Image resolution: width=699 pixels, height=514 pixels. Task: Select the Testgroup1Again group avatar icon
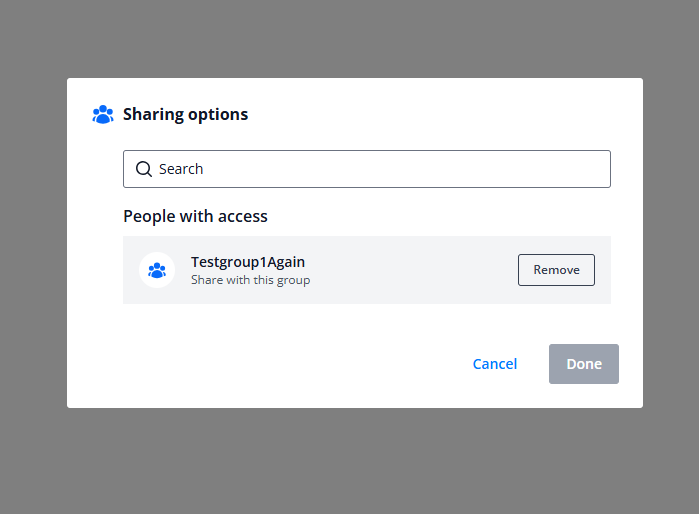click(x=157, y=270)
